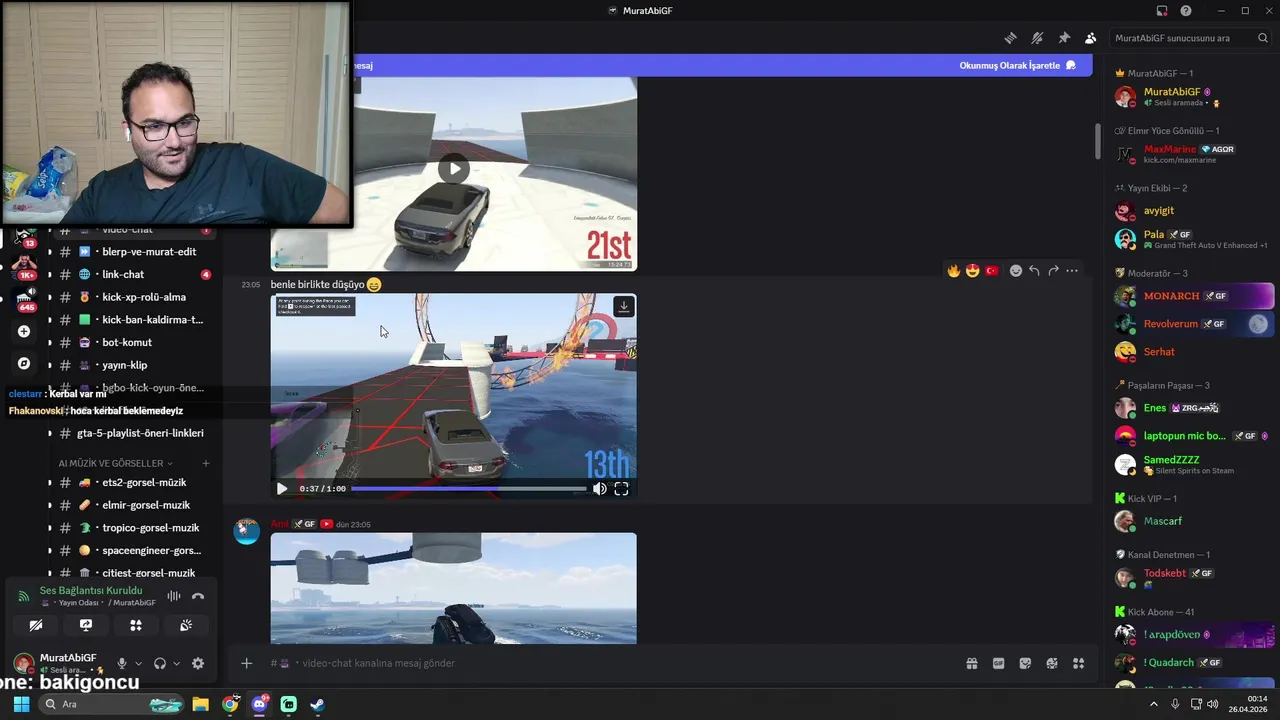The width and height of the screenshot is (1280, 720).
Task: Click the Steam icon in Windows taskbar
Action: click(317, 704)
